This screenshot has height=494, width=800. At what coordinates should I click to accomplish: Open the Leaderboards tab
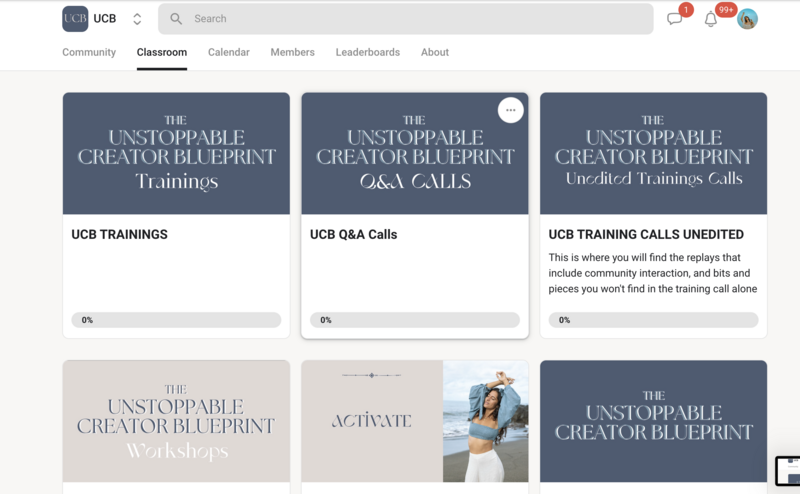(x=367, y=52)
